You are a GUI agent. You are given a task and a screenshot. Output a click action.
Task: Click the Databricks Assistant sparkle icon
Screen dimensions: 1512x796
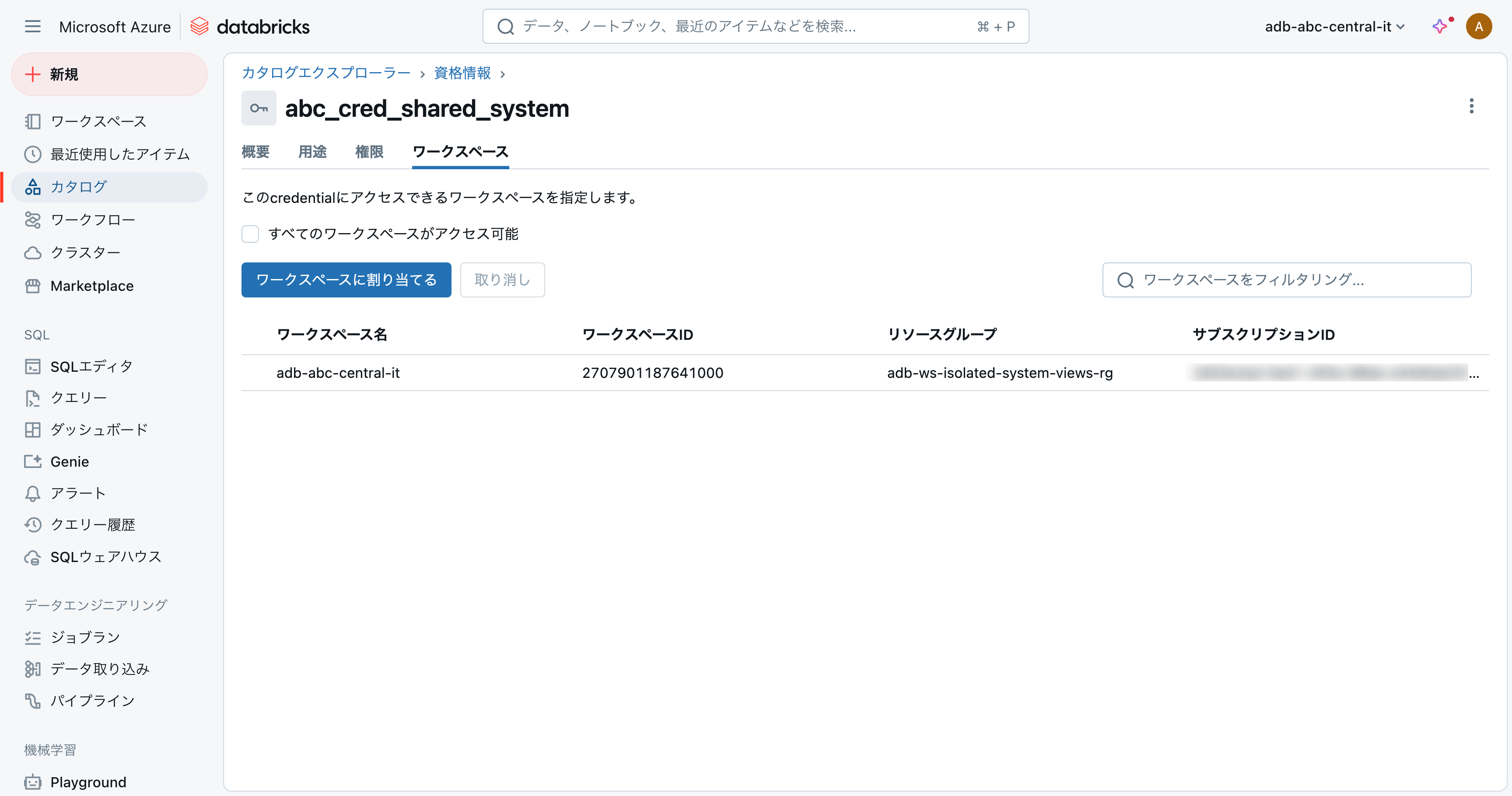(x=1439, y=26)
